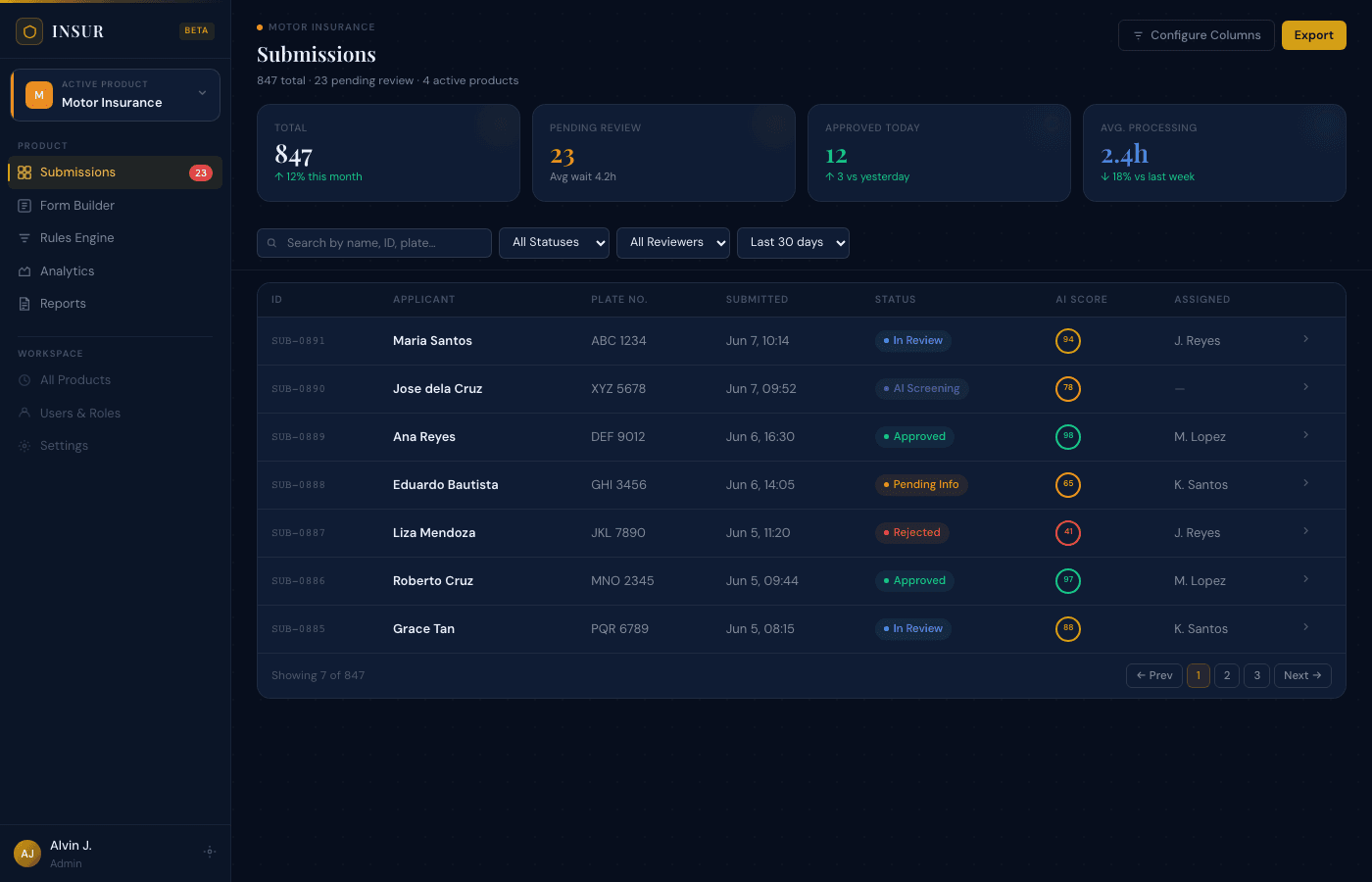Click the red 23 badge on Submissions
Viewport: 1372px width, 882px height.
pyautogui.click(x=201, y=172)
